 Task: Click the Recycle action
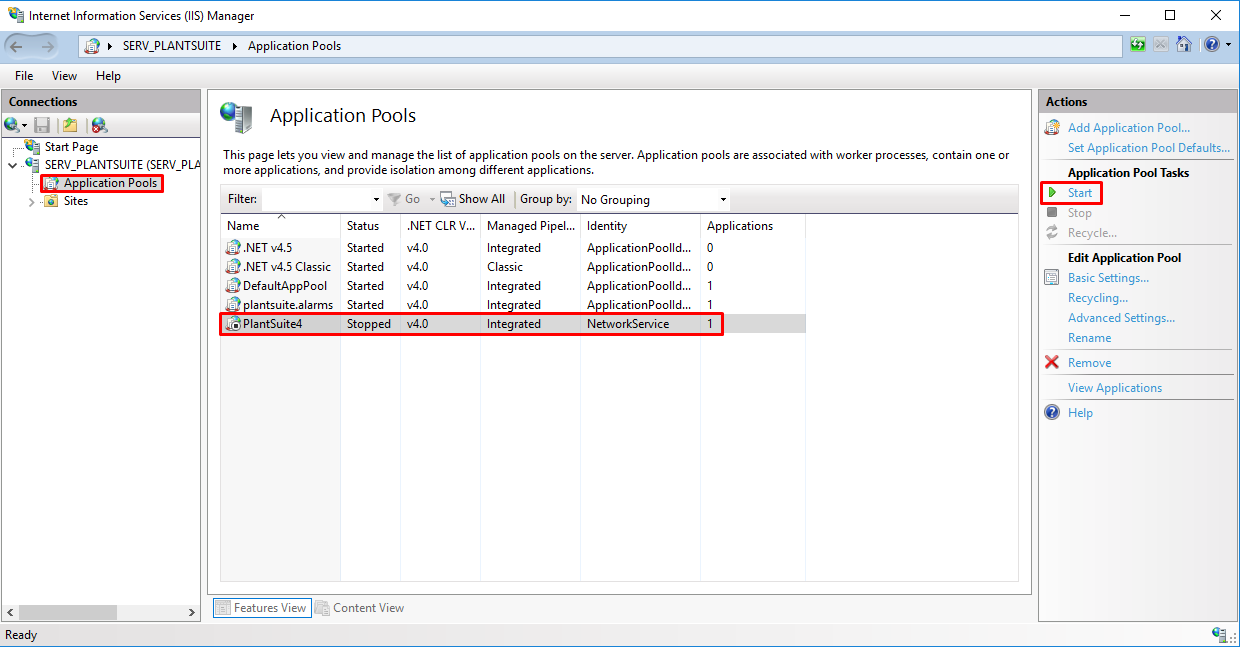tap(1092, 233)
